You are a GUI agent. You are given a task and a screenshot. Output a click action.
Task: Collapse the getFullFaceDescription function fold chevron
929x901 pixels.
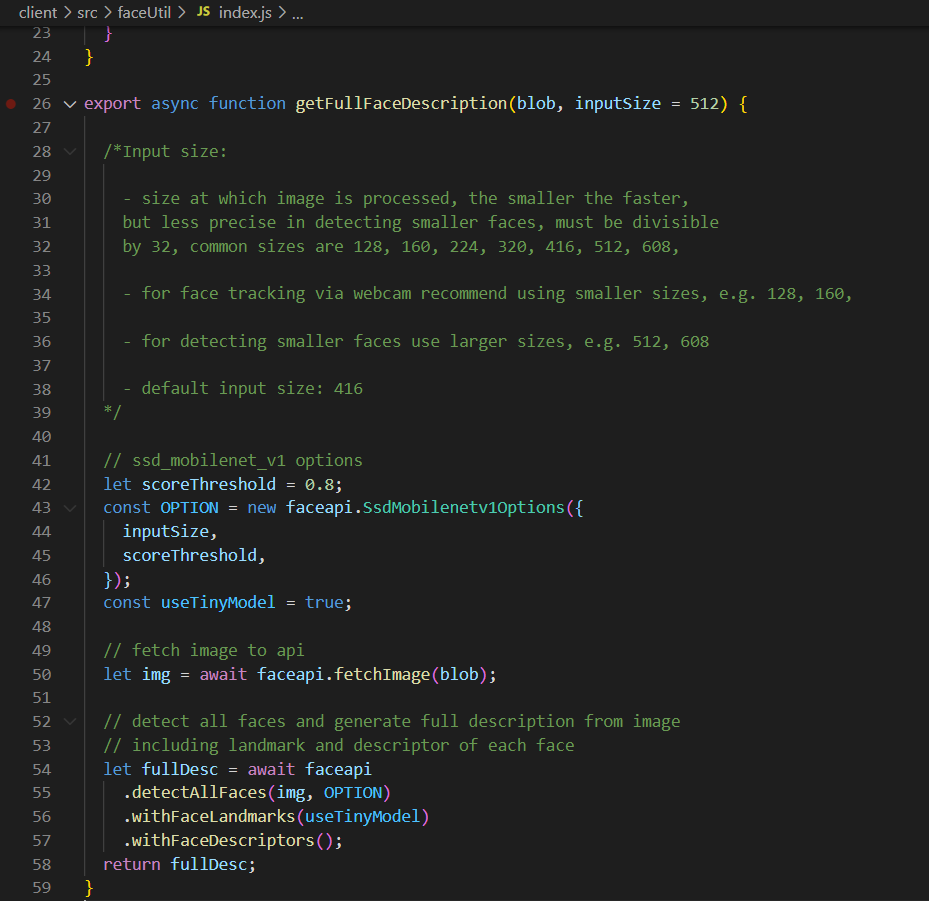click(69, 103)
